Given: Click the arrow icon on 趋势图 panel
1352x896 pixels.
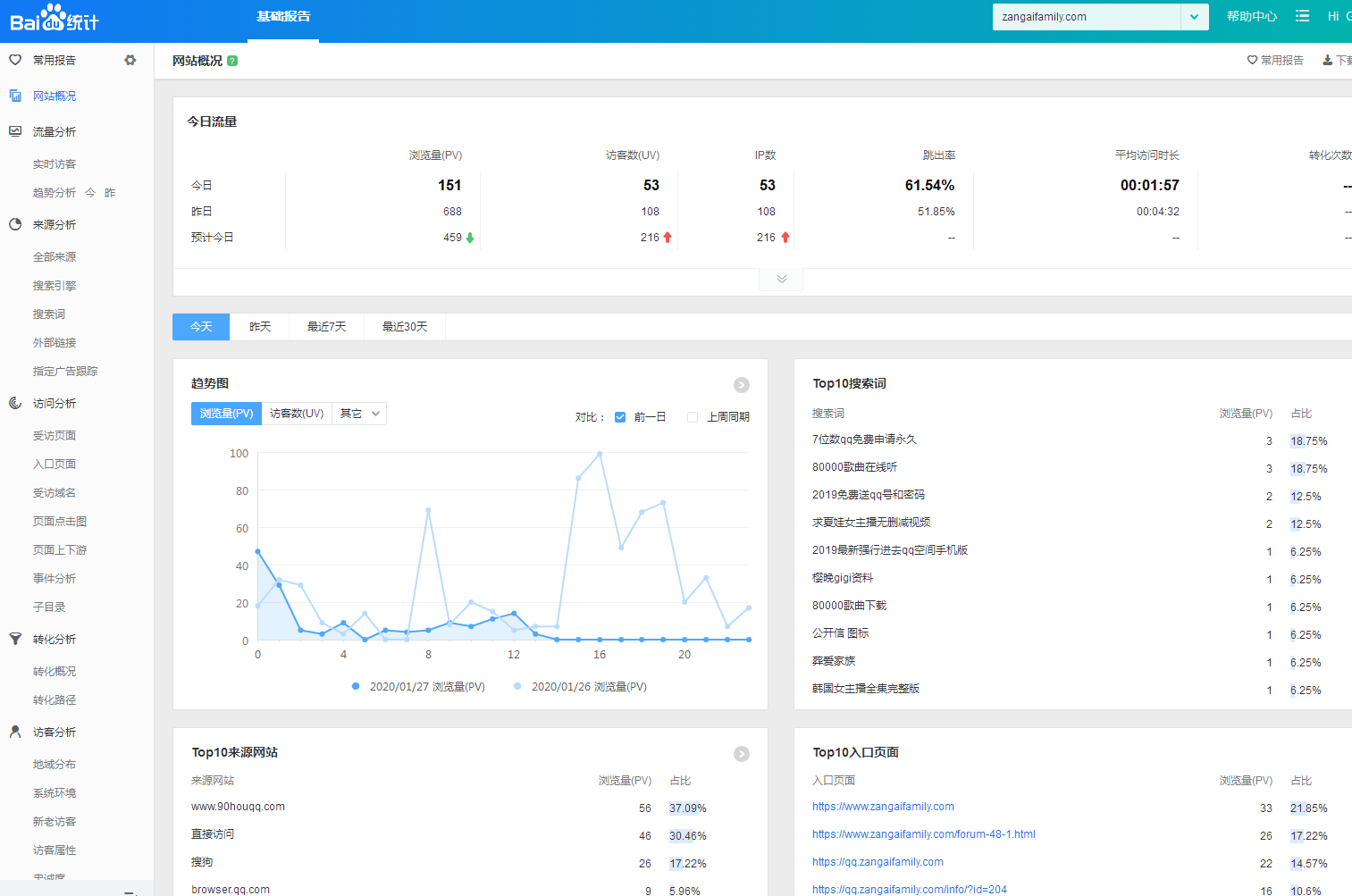Looking at the screenshot, I should [742, 385].
